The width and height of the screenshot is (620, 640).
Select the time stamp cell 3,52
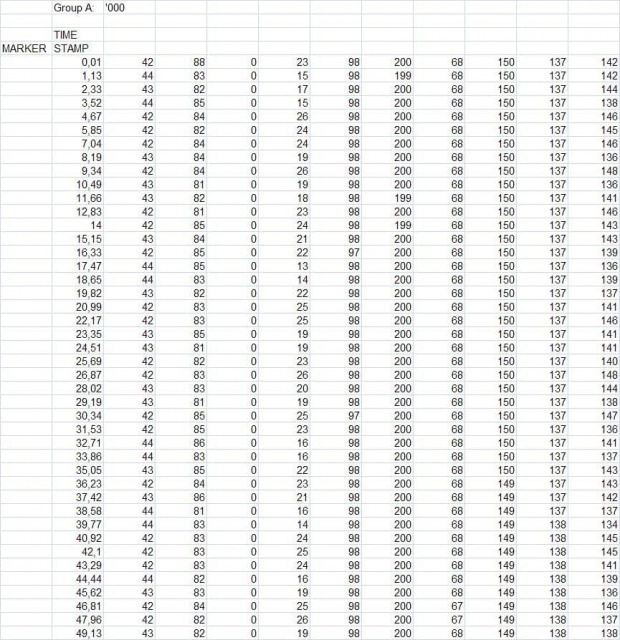78,103
